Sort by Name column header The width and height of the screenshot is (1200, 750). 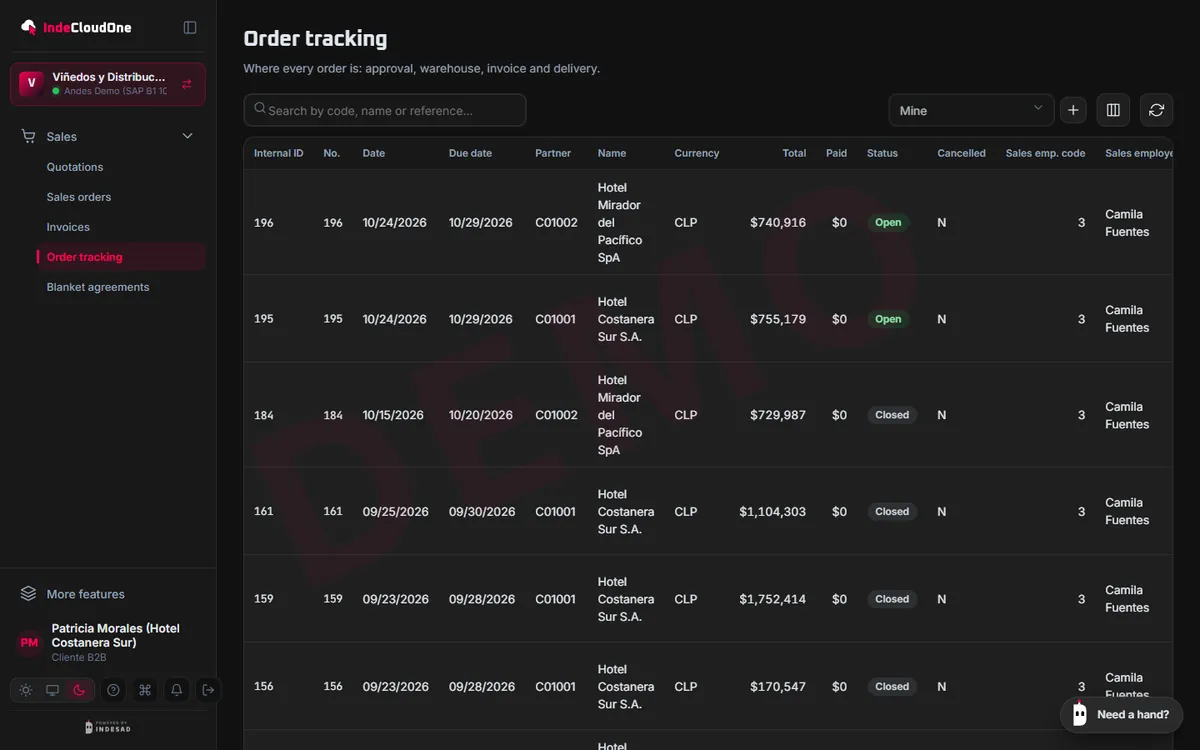[x=612, y=153]
